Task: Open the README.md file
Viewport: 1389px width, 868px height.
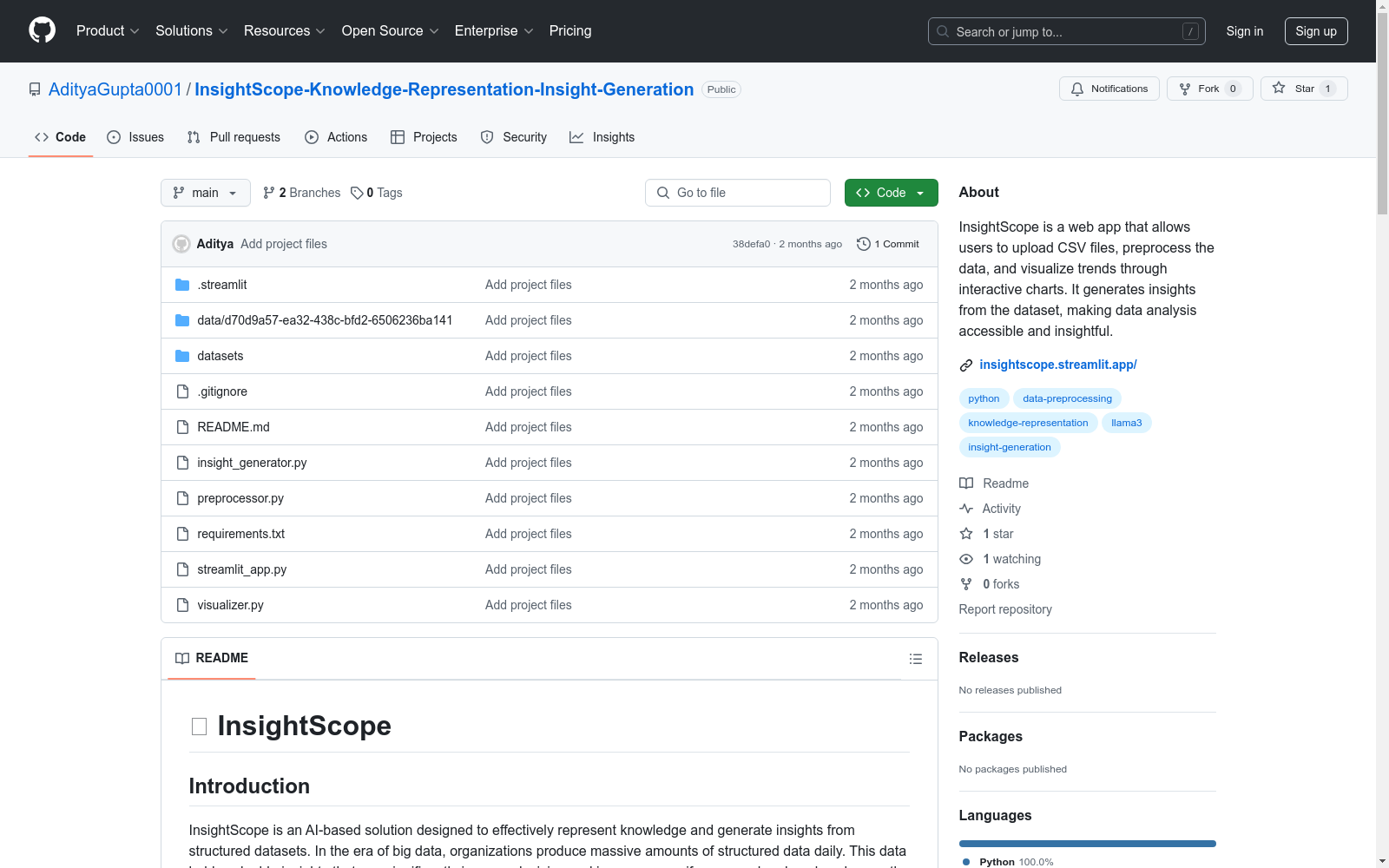Action: tap(234, 427)
